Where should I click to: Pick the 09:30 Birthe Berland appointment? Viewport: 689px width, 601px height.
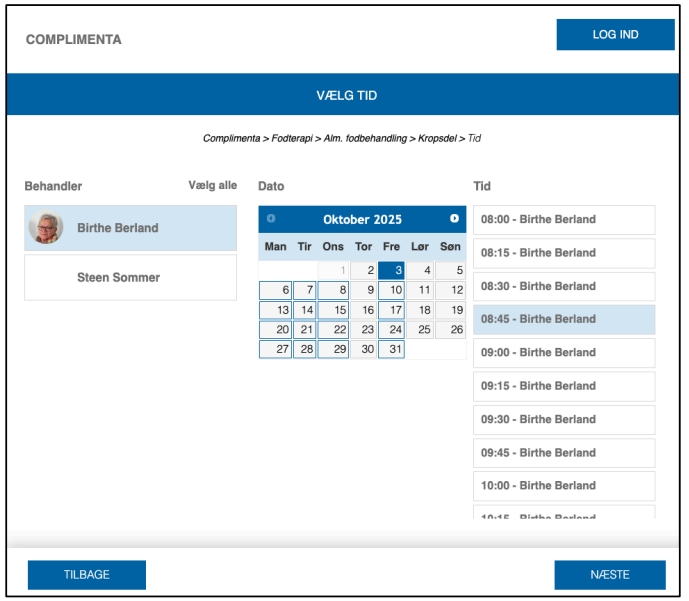564,419
